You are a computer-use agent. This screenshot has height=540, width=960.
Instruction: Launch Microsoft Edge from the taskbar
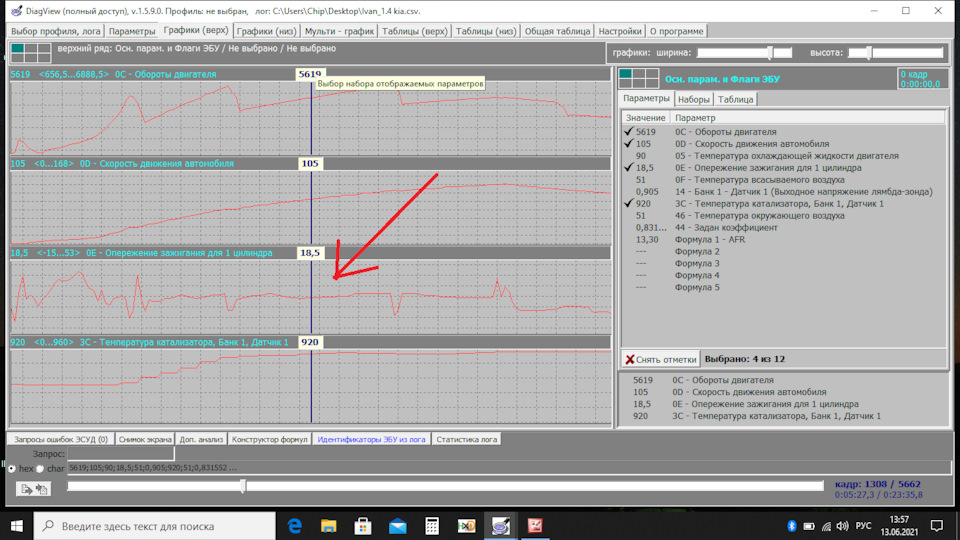point(294,526)
